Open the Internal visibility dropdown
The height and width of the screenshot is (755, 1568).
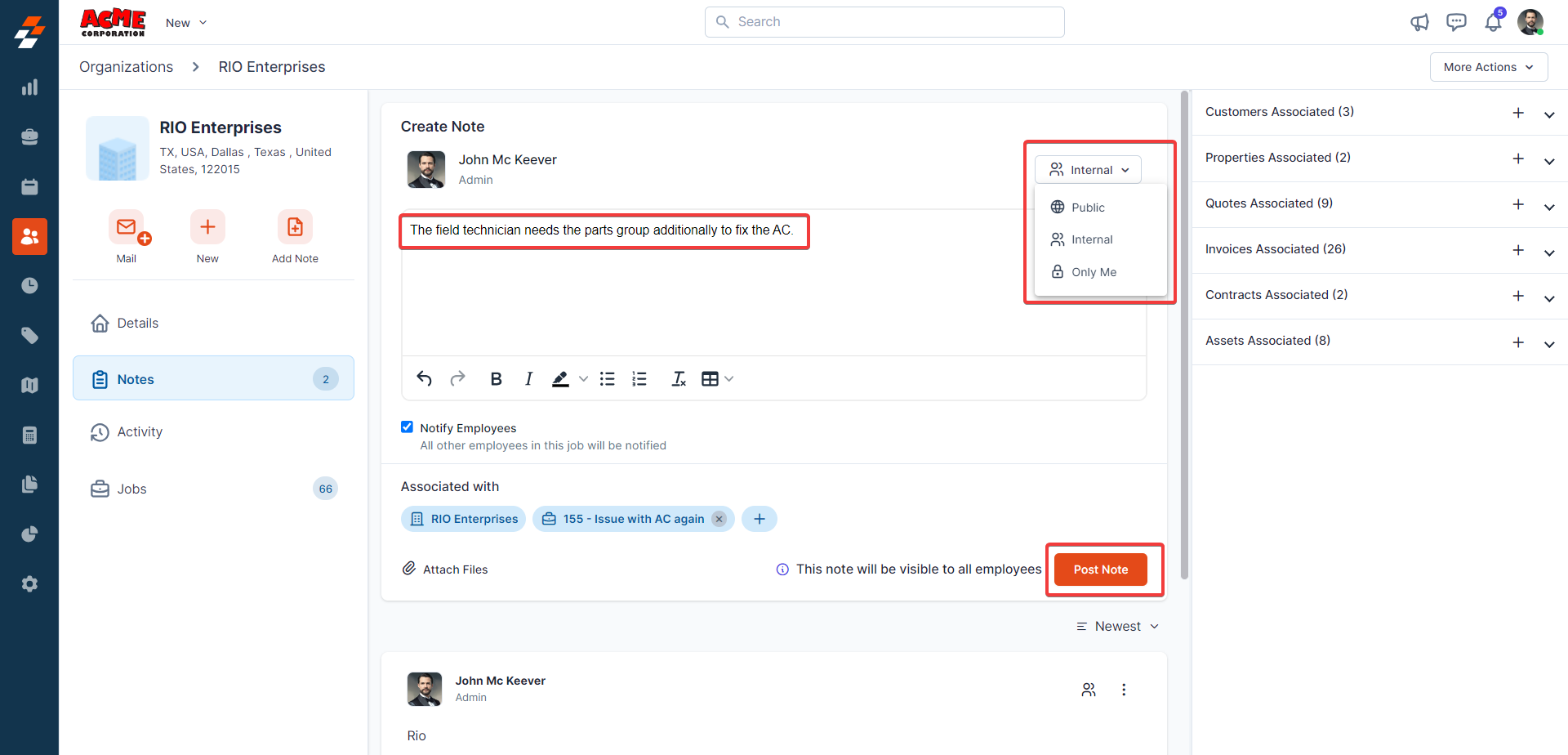coord(1089,170)
